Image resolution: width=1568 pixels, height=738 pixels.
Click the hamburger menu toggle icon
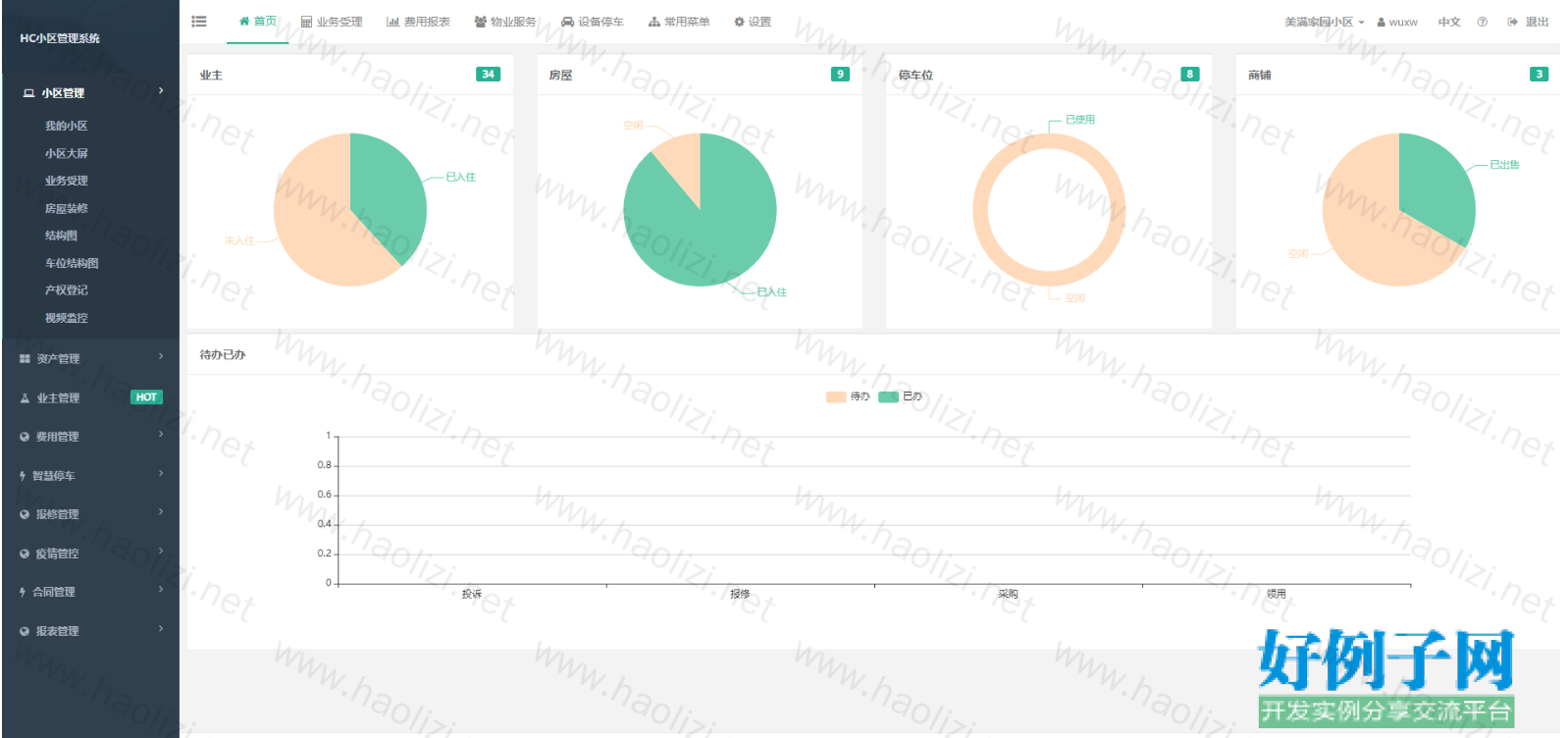pos(199,22)
